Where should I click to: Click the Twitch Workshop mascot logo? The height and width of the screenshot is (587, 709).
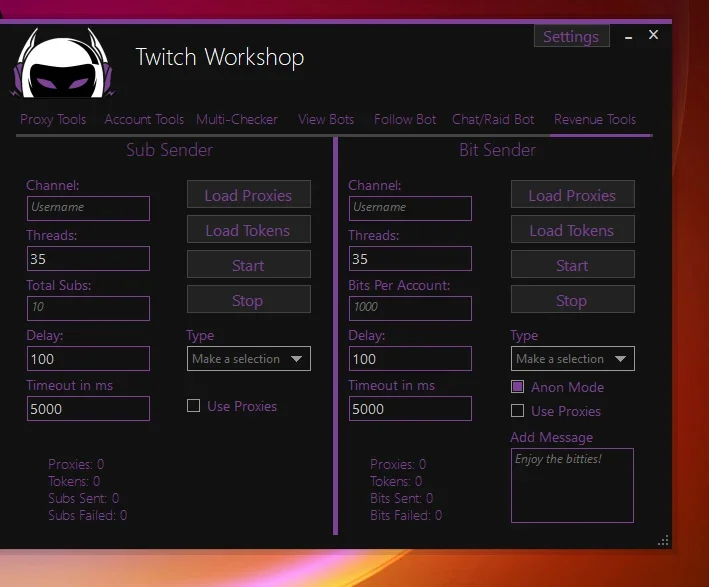coord(63,63)
